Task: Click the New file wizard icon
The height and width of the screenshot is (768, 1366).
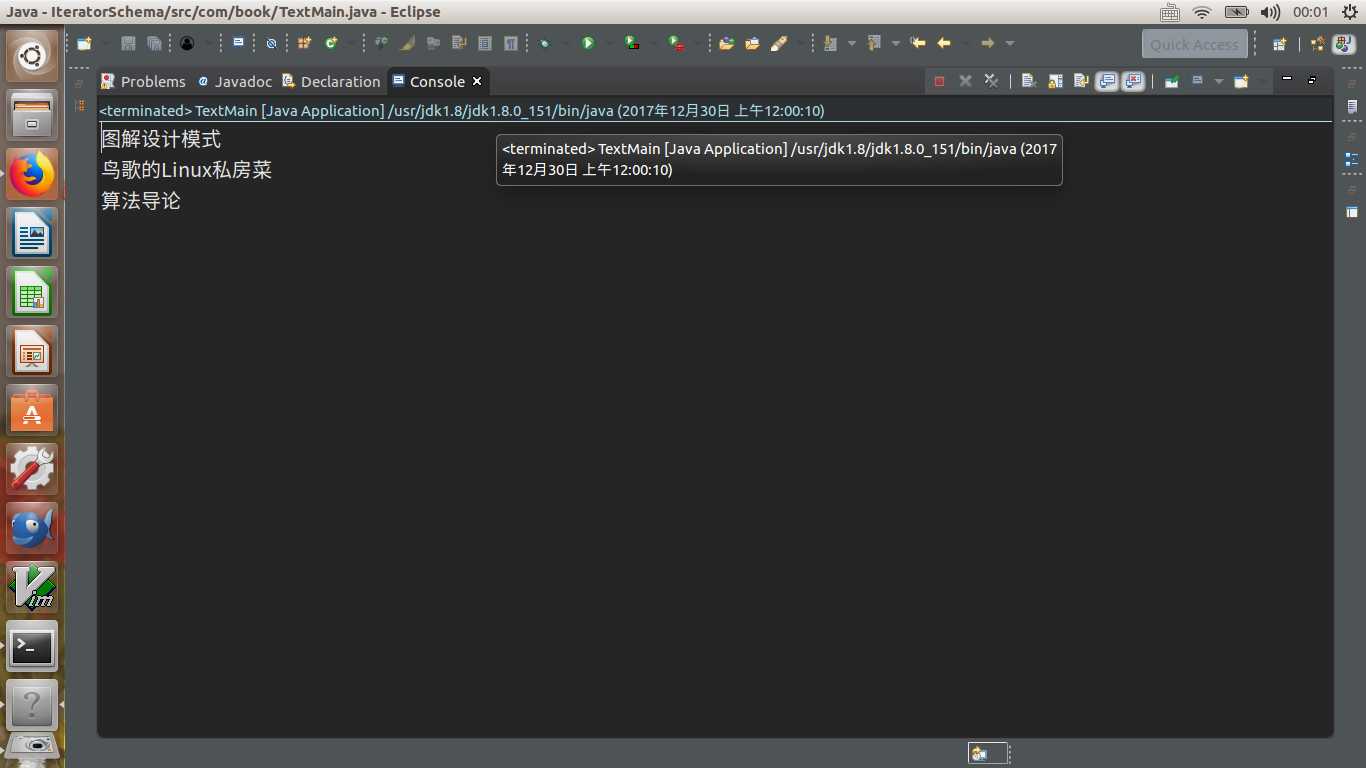Action: tap(84, 43)
